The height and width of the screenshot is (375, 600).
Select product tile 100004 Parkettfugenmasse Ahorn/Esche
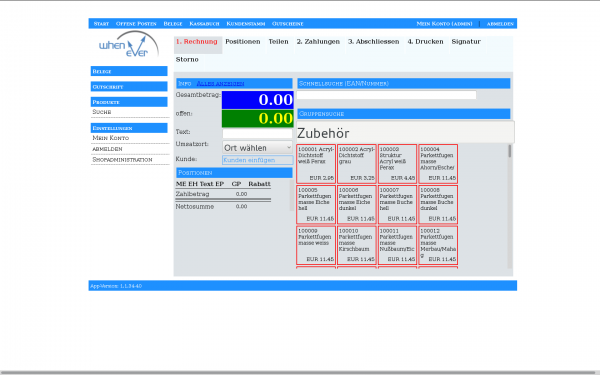(x=438, y=164)
